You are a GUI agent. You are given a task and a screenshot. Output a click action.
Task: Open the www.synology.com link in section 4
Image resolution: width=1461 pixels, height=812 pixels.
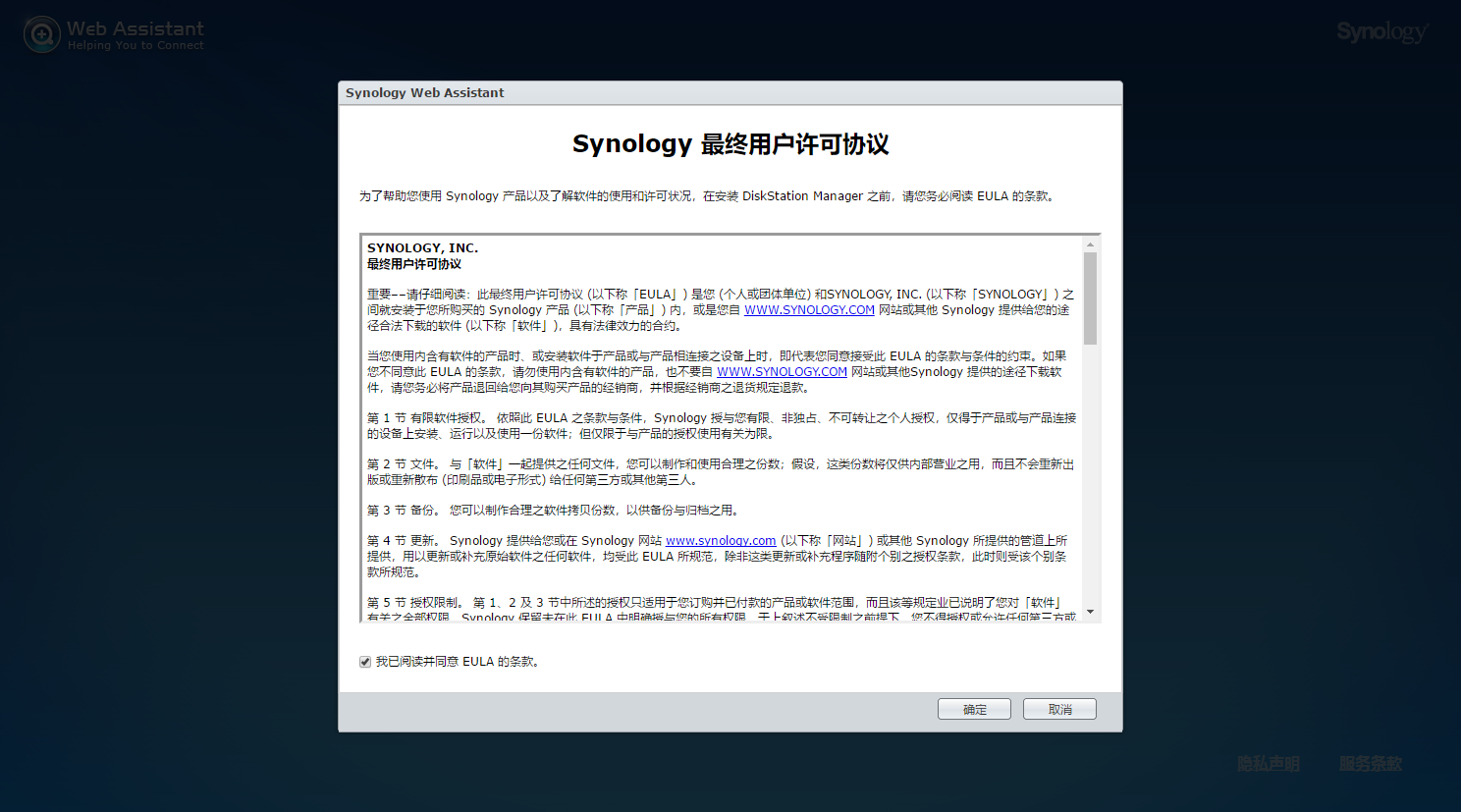[x=721, y=540]
